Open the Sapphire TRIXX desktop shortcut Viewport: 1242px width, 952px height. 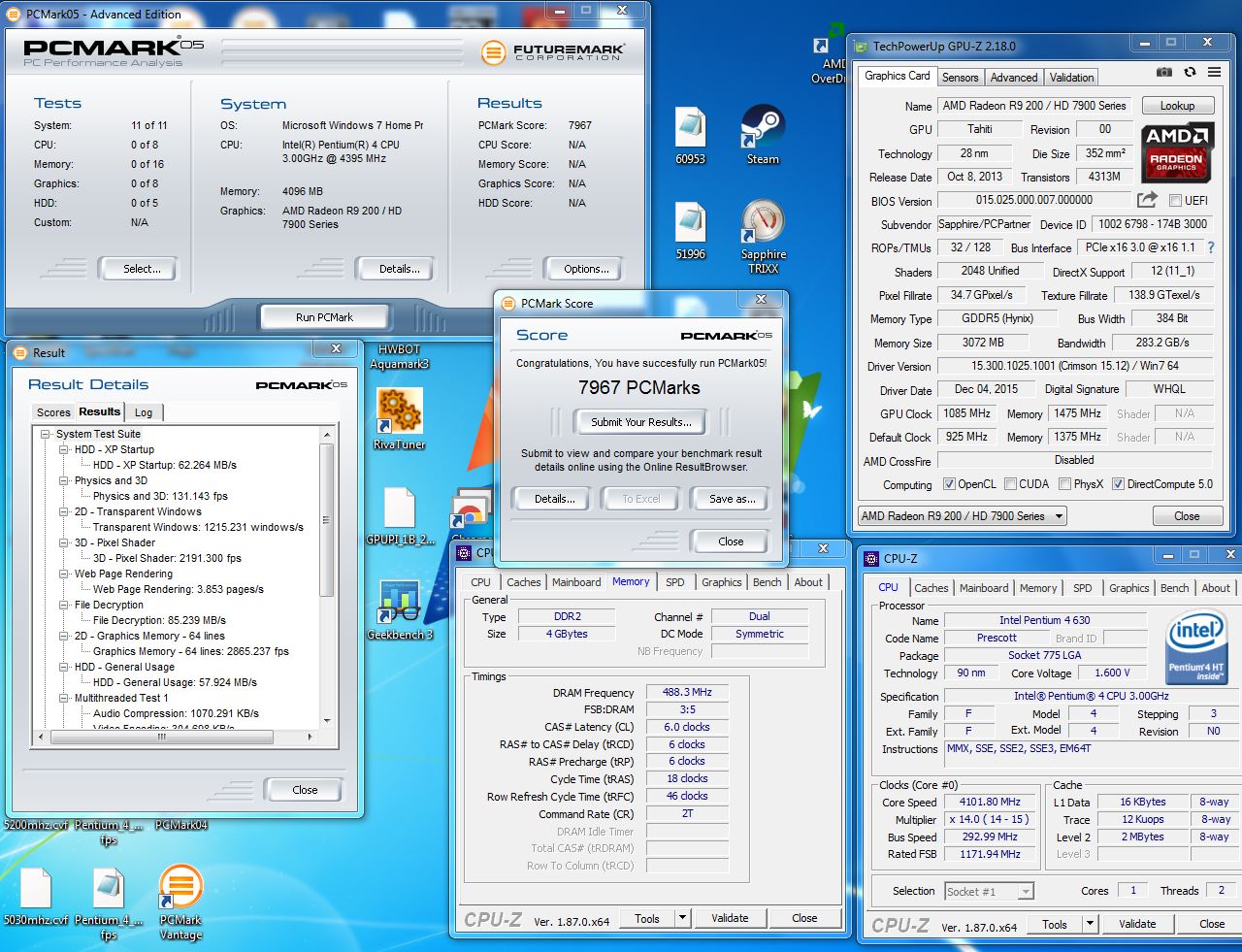coord(764,236)
